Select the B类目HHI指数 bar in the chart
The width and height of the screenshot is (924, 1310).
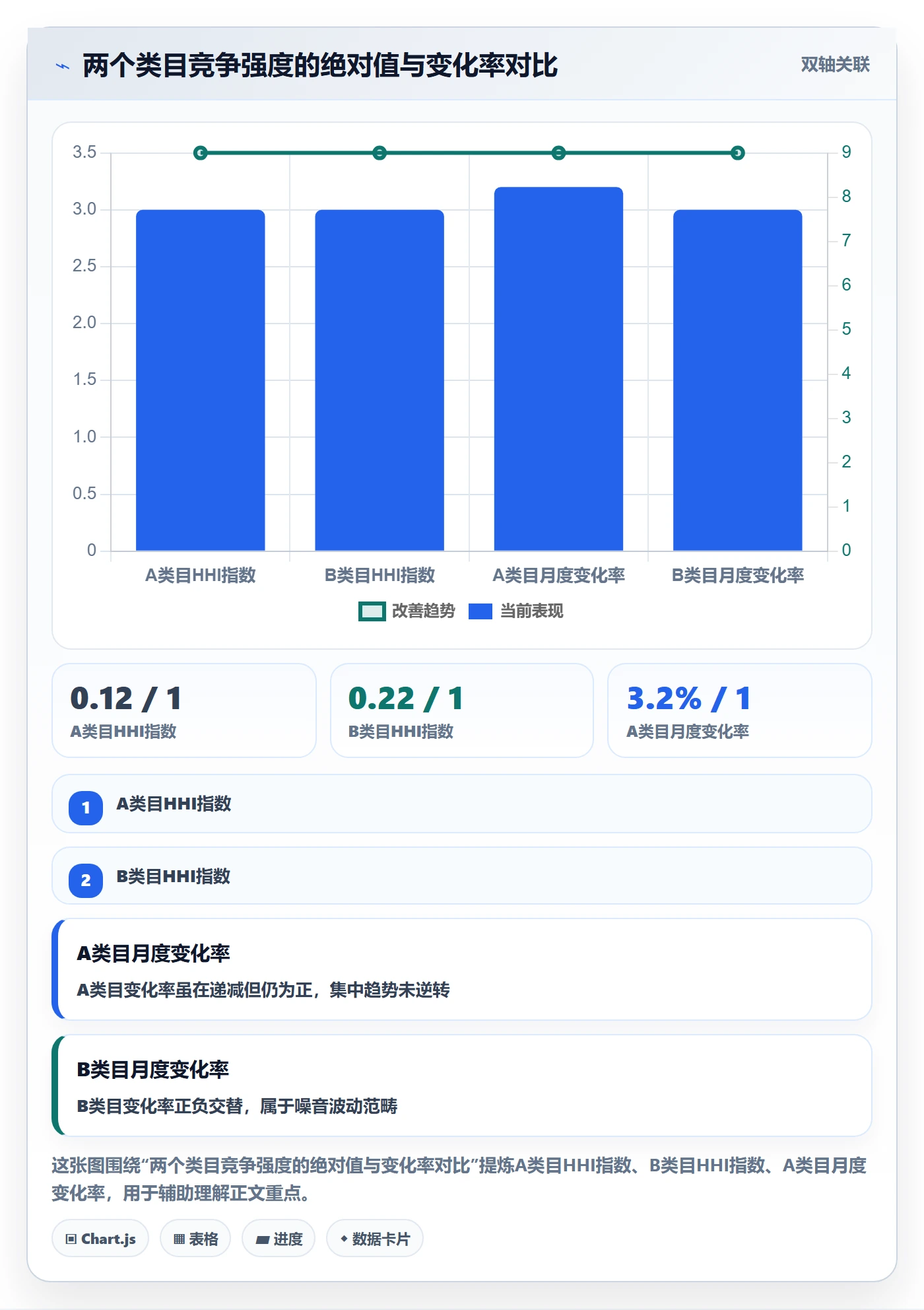(379, 380)
